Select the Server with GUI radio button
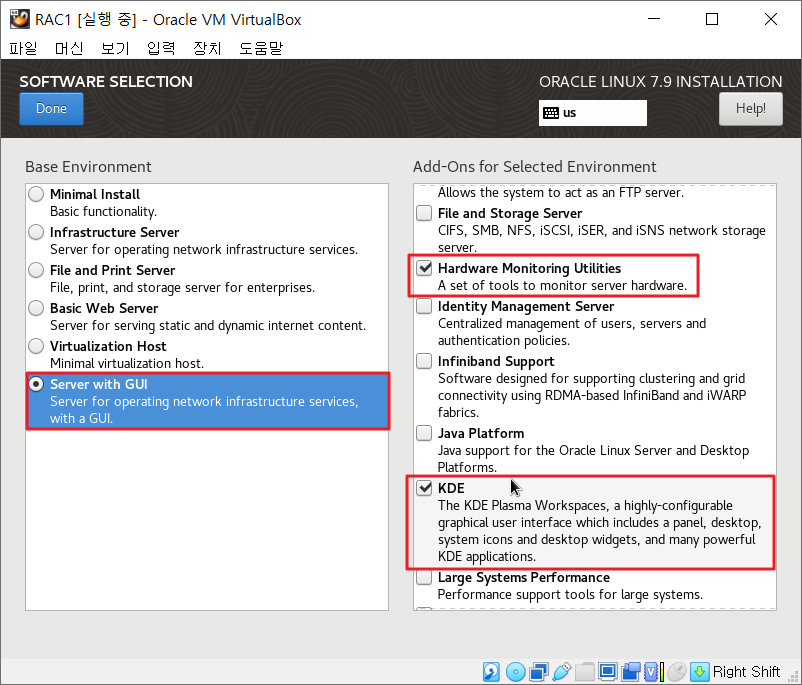The height and width of the screenshot is (685, 802). 36,384
